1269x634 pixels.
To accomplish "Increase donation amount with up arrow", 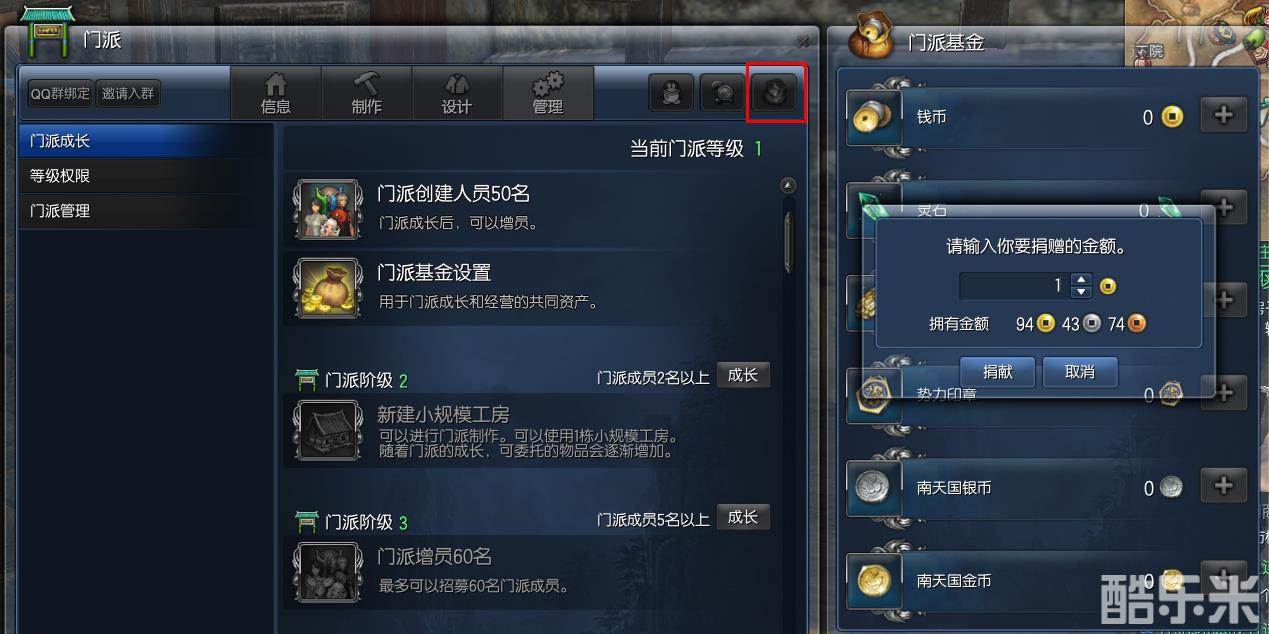I will click(x=1081, y=280).
